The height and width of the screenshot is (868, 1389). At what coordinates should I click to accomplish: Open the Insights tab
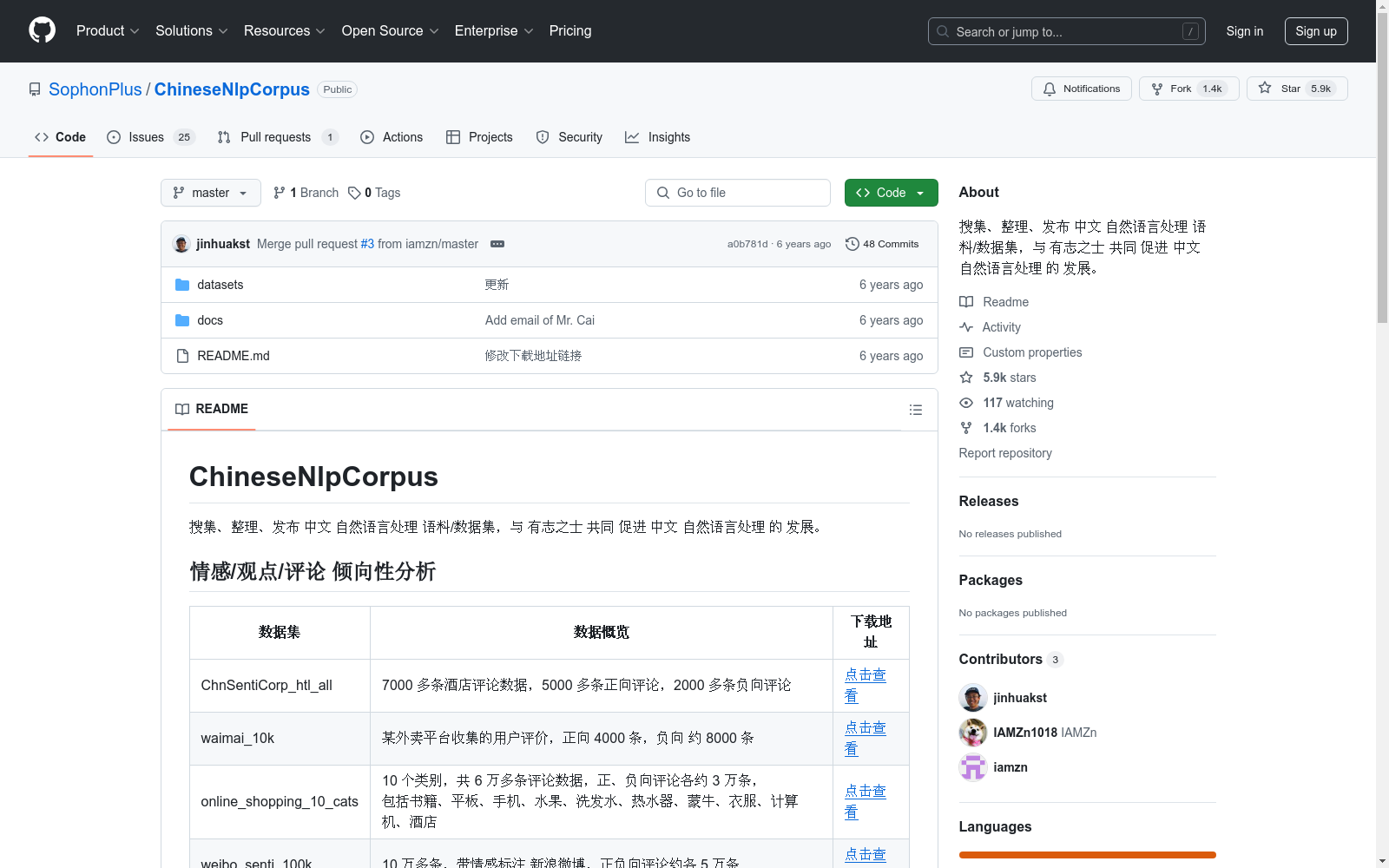pos(658,137)
